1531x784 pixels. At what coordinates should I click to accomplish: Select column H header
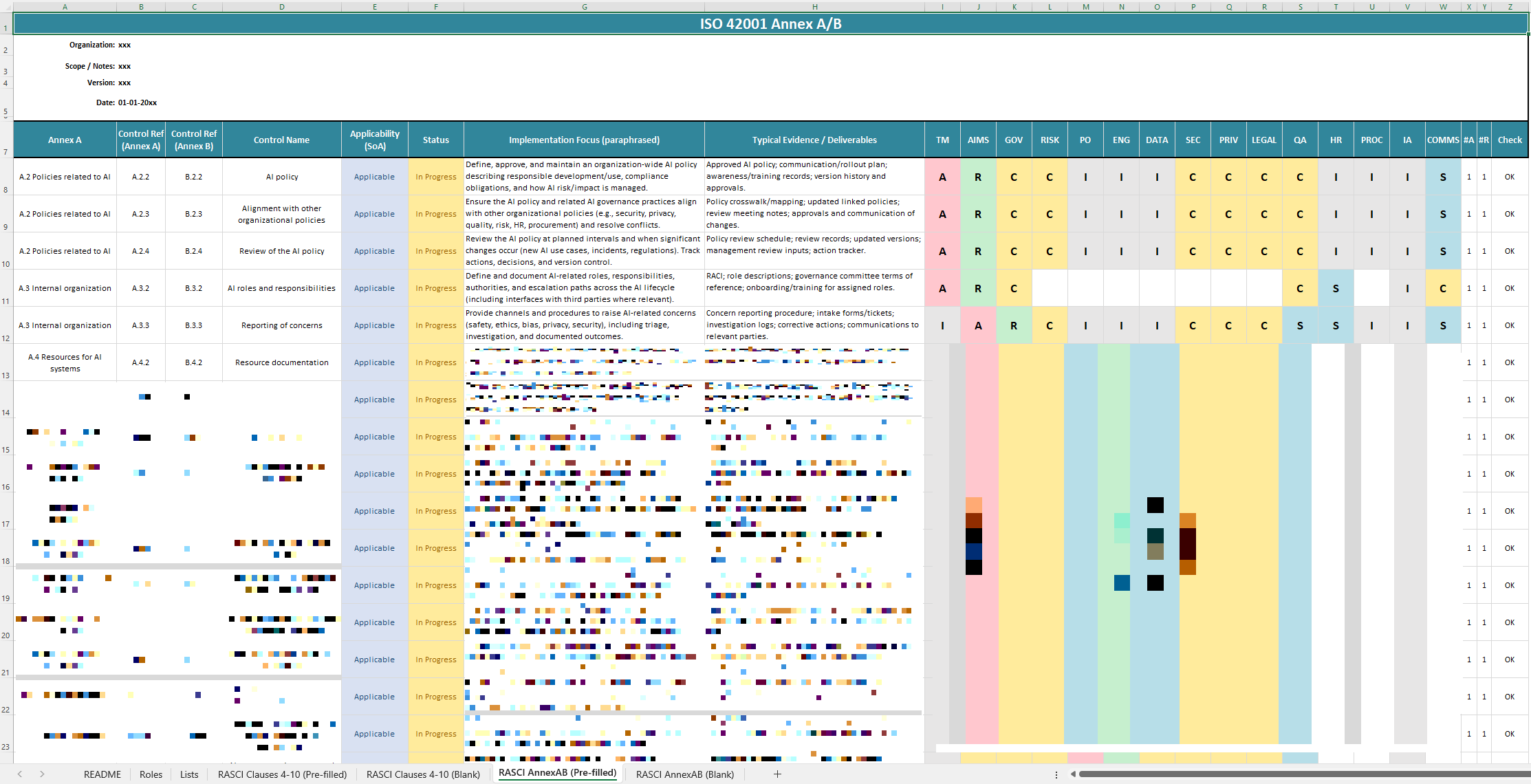pyautogui.click(x=814, y=7)
